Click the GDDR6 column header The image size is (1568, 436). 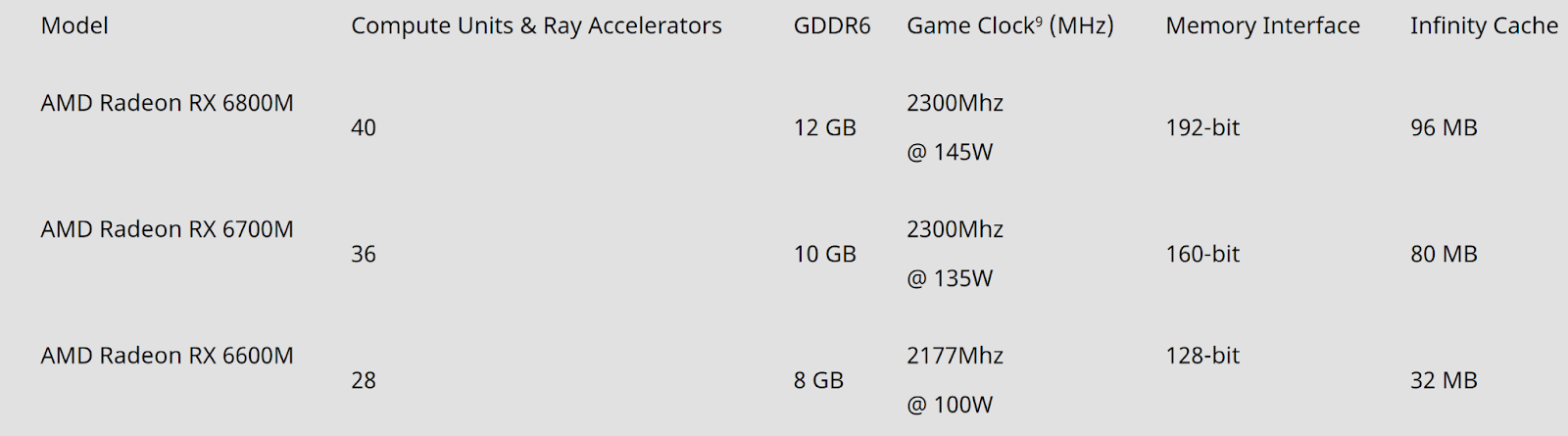pos(832,25)
